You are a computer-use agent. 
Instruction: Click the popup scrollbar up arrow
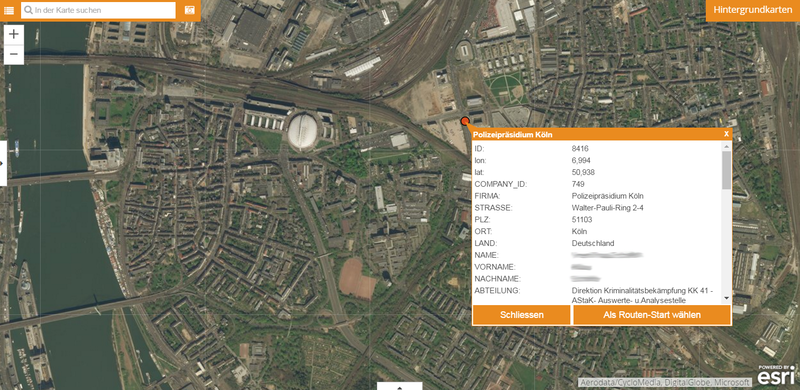coord(727,146)
